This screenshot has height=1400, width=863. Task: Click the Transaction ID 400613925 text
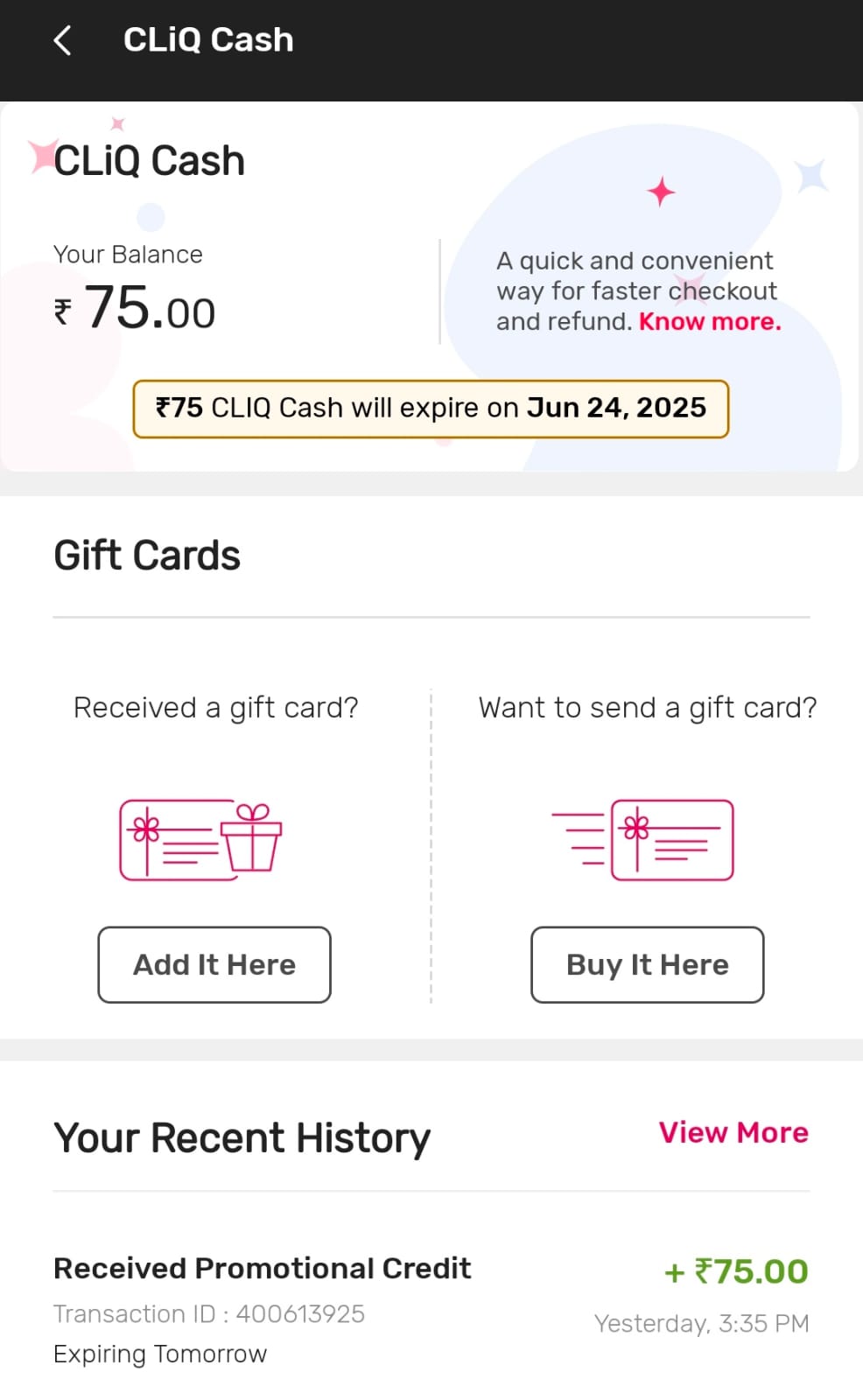coord(209,1313)
